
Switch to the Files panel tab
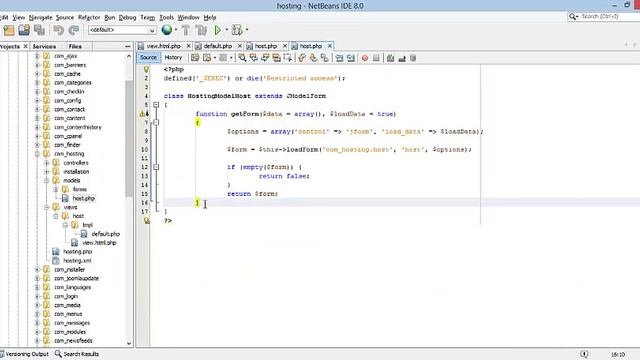tap(75, 47)
